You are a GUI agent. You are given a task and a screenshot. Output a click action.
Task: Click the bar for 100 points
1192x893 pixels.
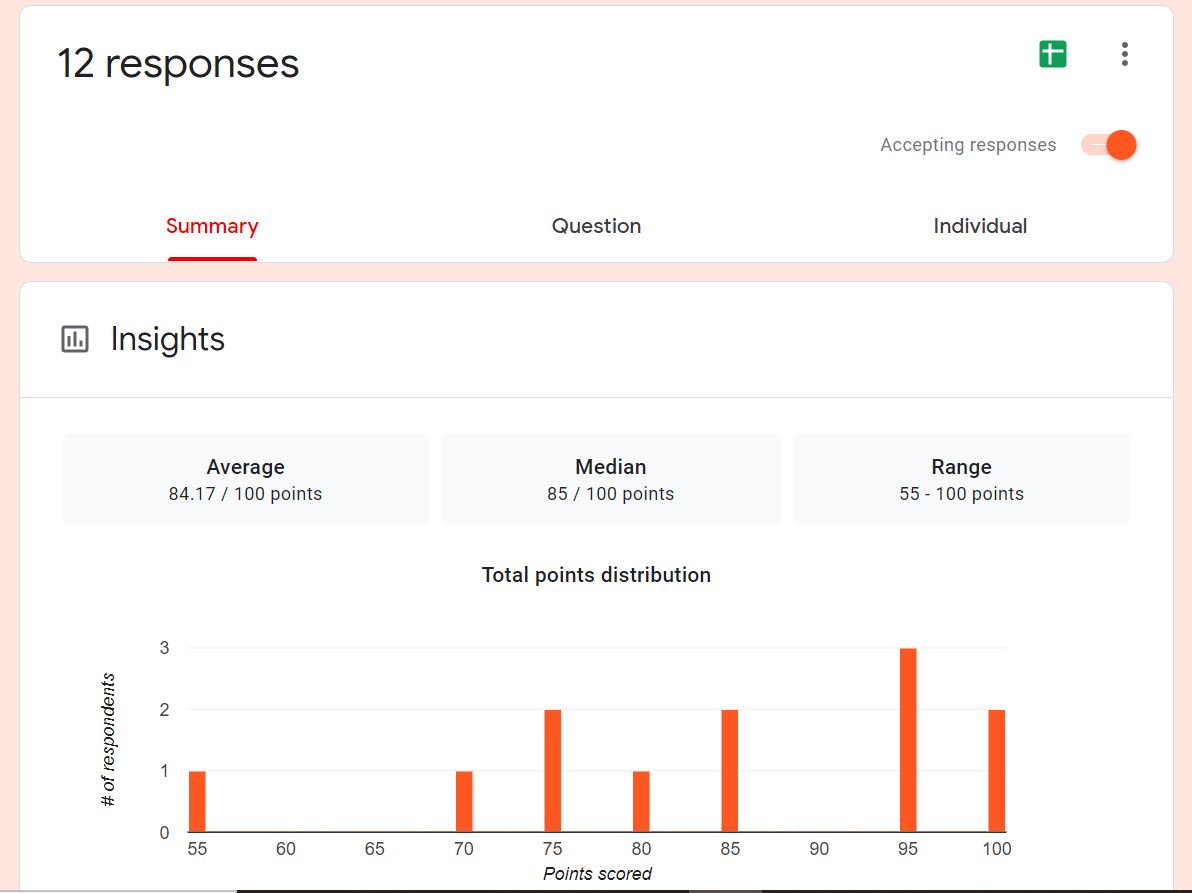pyautogui.click(x=996, y=770)
